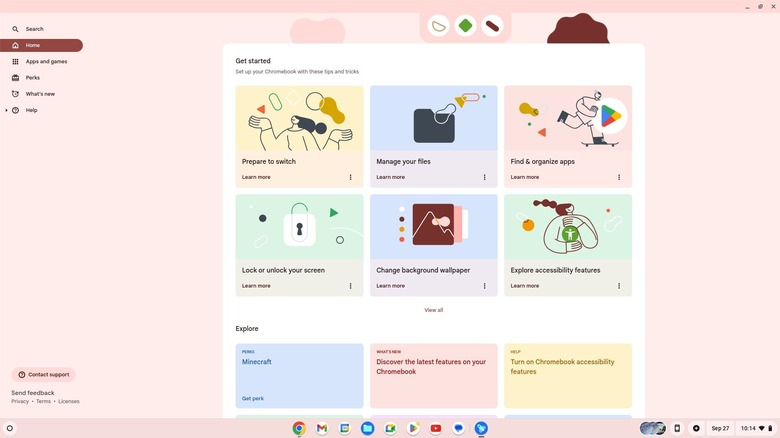Click the badge icon beside What's new

15,94
